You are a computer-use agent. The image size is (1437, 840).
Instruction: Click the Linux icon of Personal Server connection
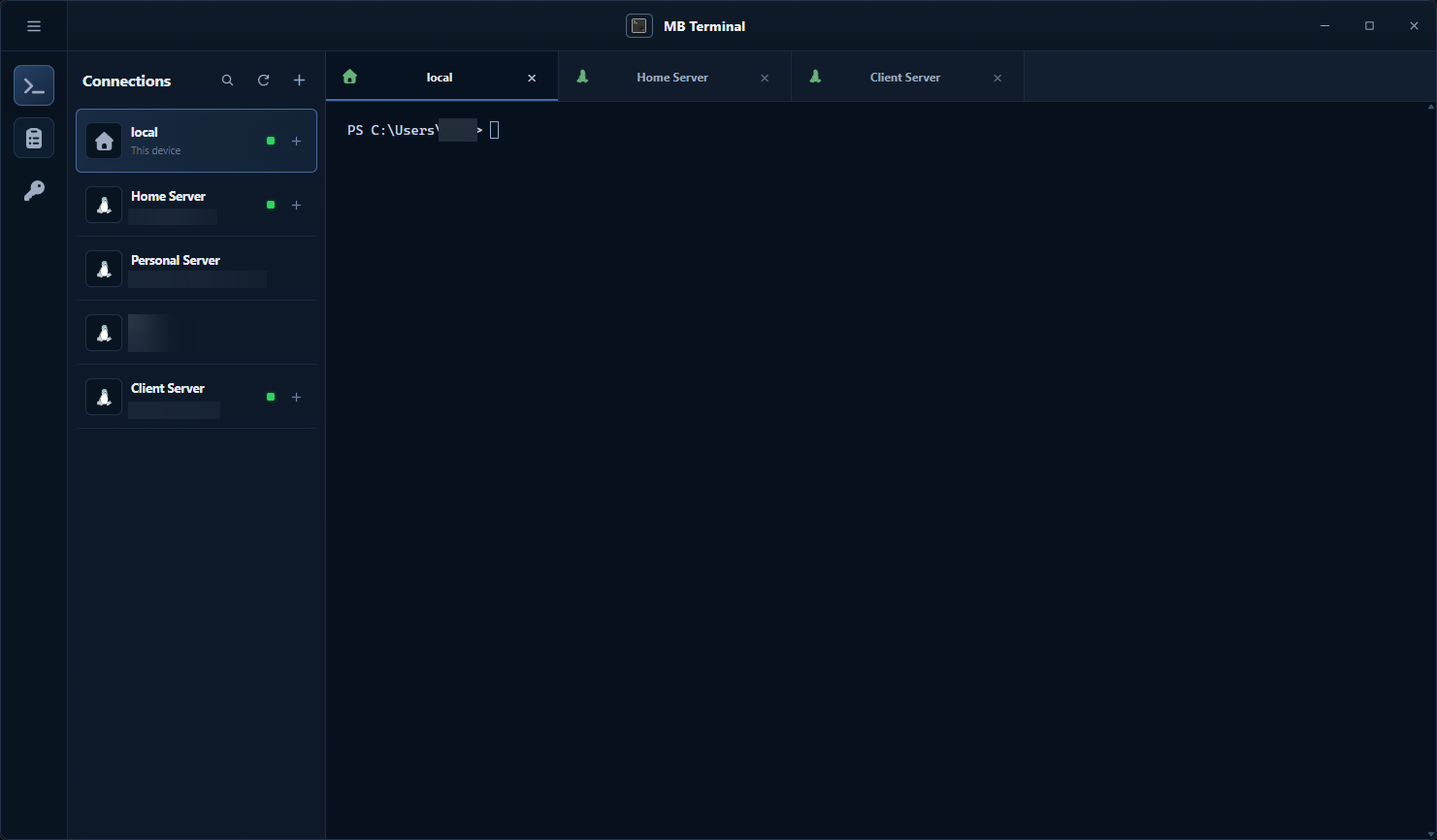click(x=104, y=269)
